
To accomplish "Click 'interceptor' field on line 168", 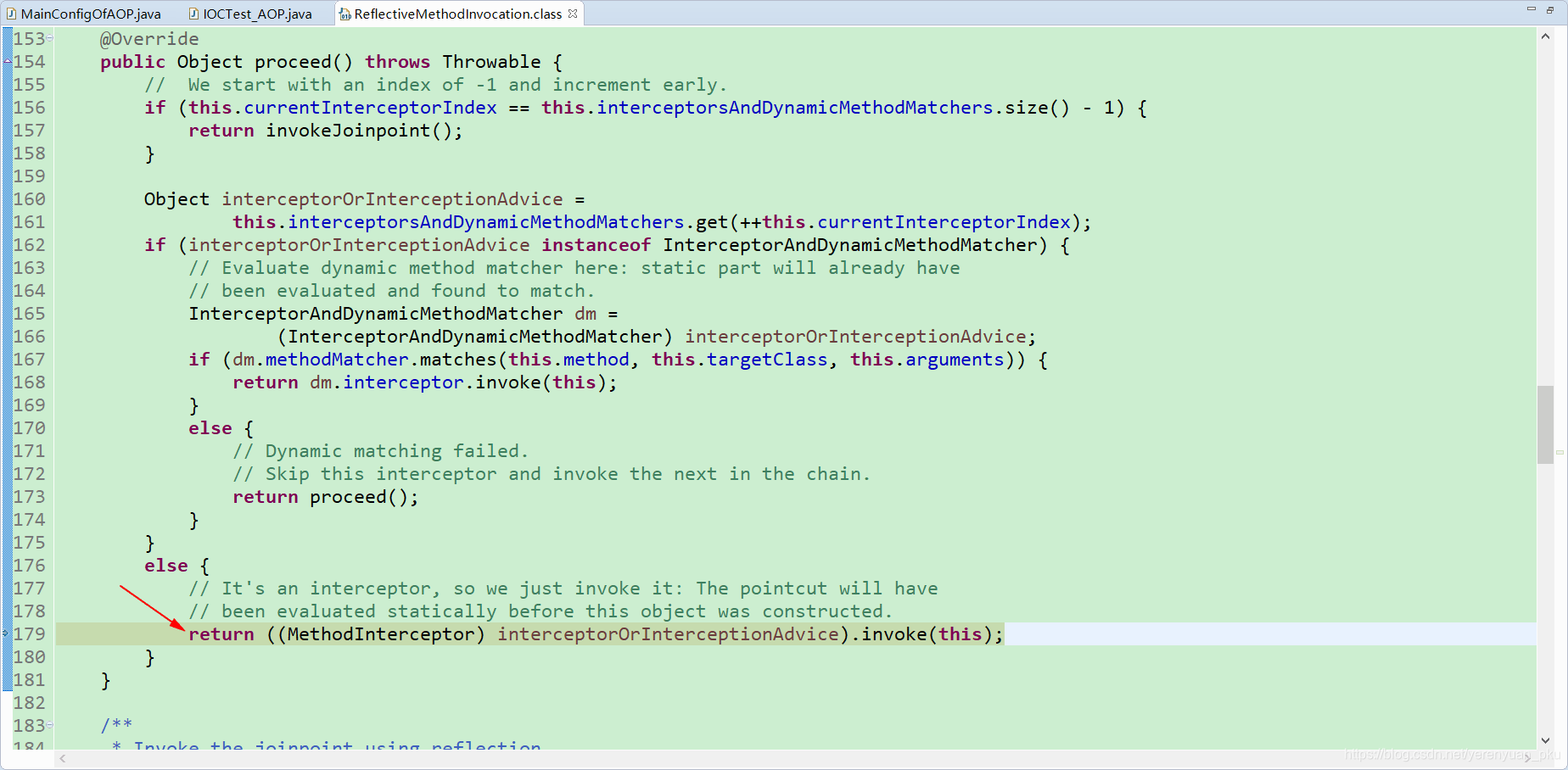I will click(403, 382).
